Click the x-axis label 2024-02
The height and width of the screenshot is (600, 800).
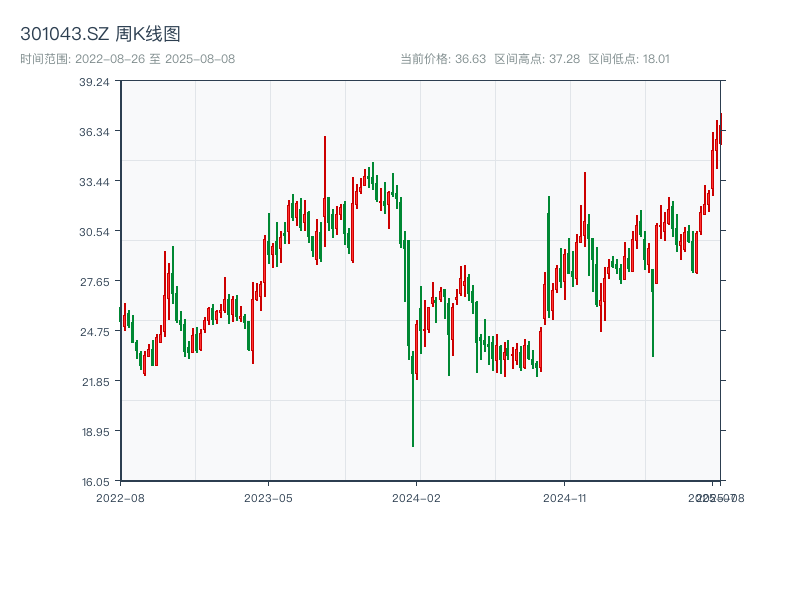tap(416, 498)
